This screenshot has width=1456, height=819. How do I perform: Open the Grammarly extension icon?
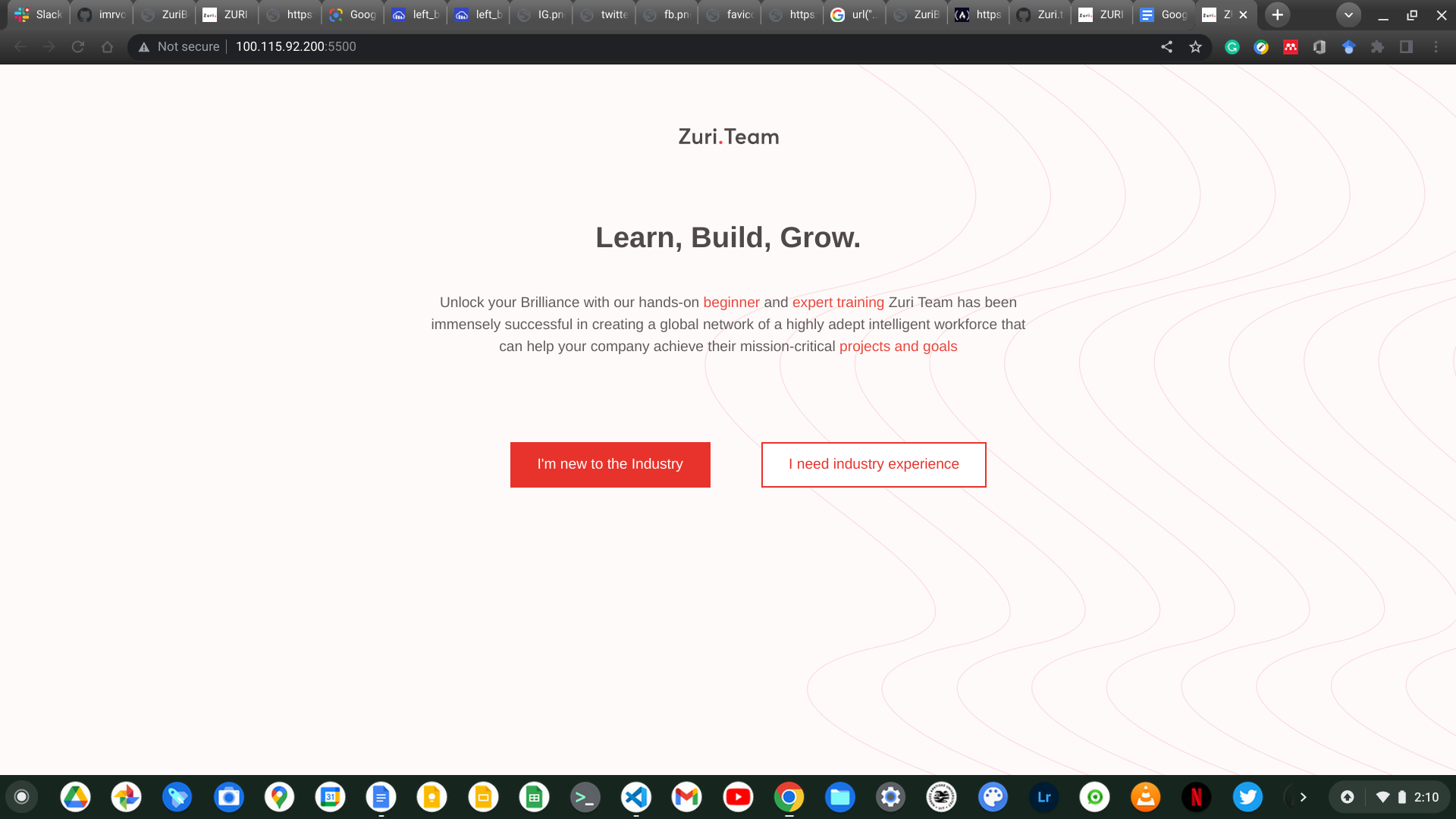[1233, 46]
